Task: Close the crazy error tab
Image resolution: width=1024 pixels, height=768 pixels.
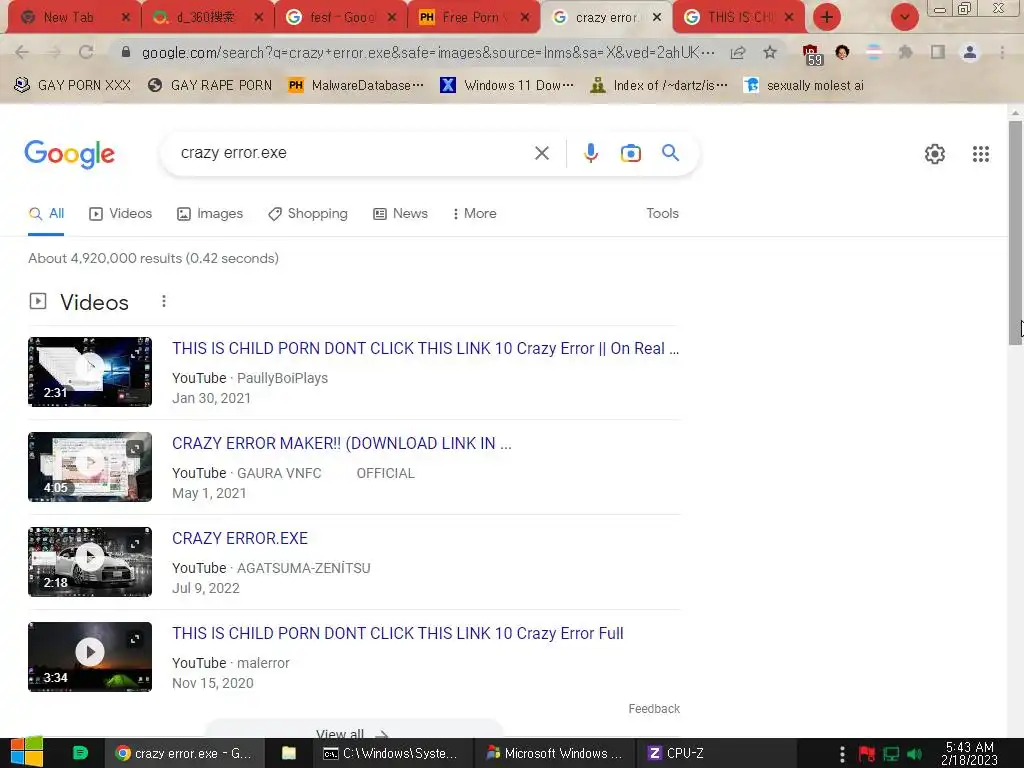Action: click(x=657, y=18)
